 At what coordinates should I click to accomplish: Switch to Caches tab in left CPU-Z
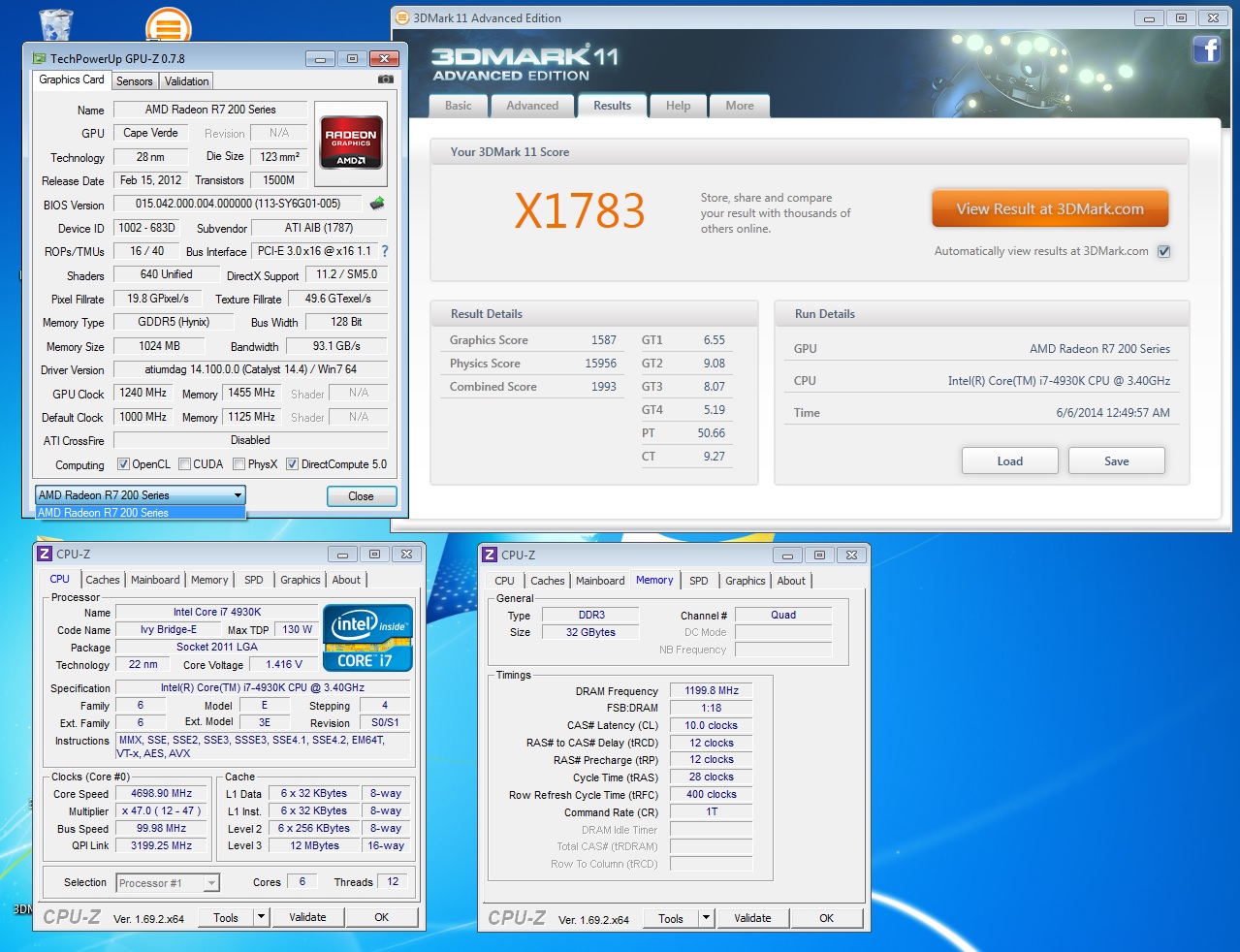click(x=103, y=580)
